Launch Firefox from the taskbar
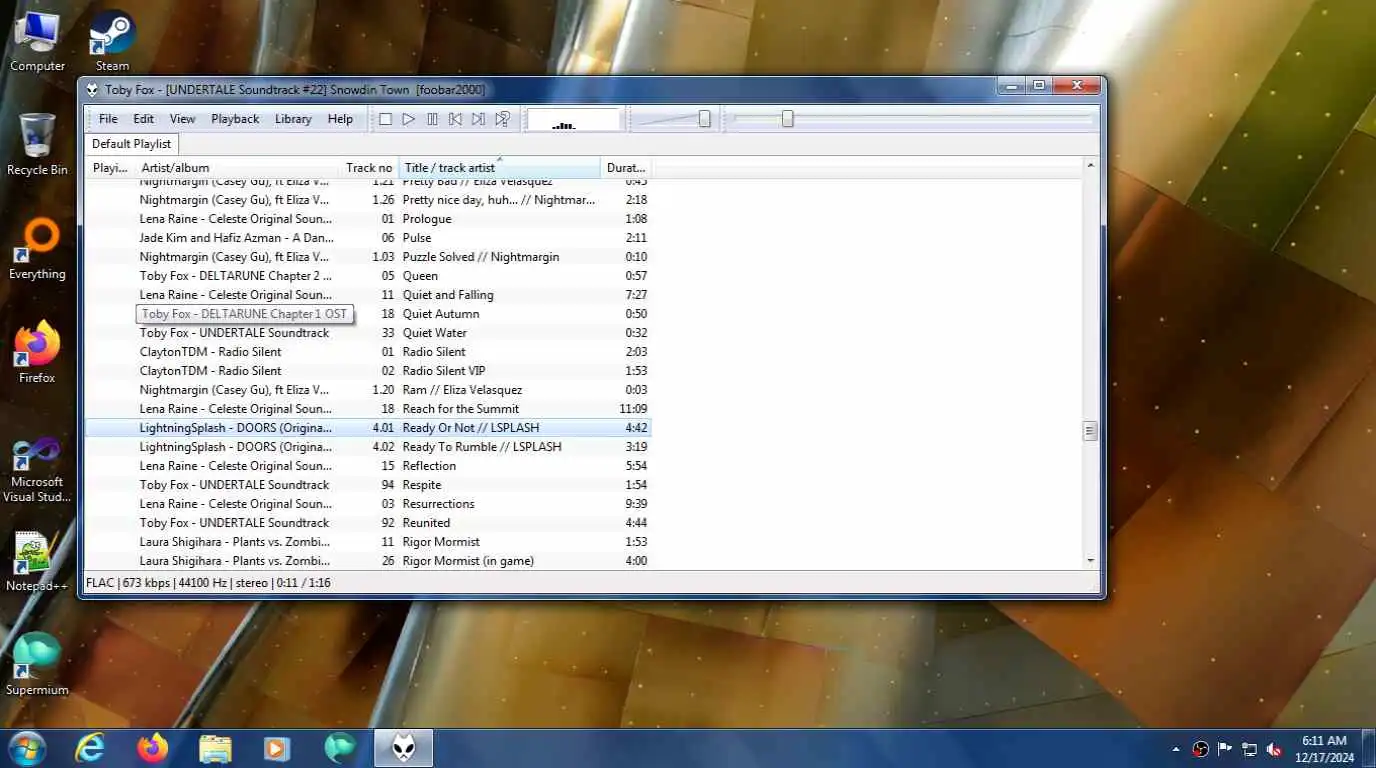 [x=153, y=748]
